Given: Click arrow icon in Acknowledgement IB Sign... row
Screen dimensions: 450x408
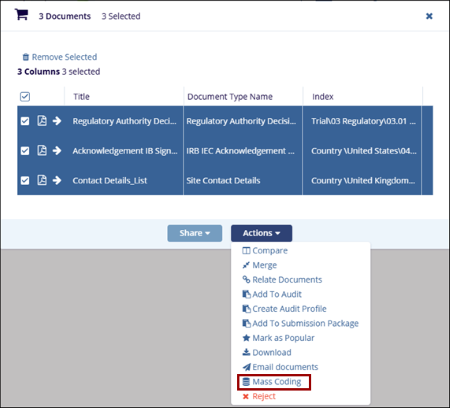Looking at the screenshot, I should click(57, 150).
